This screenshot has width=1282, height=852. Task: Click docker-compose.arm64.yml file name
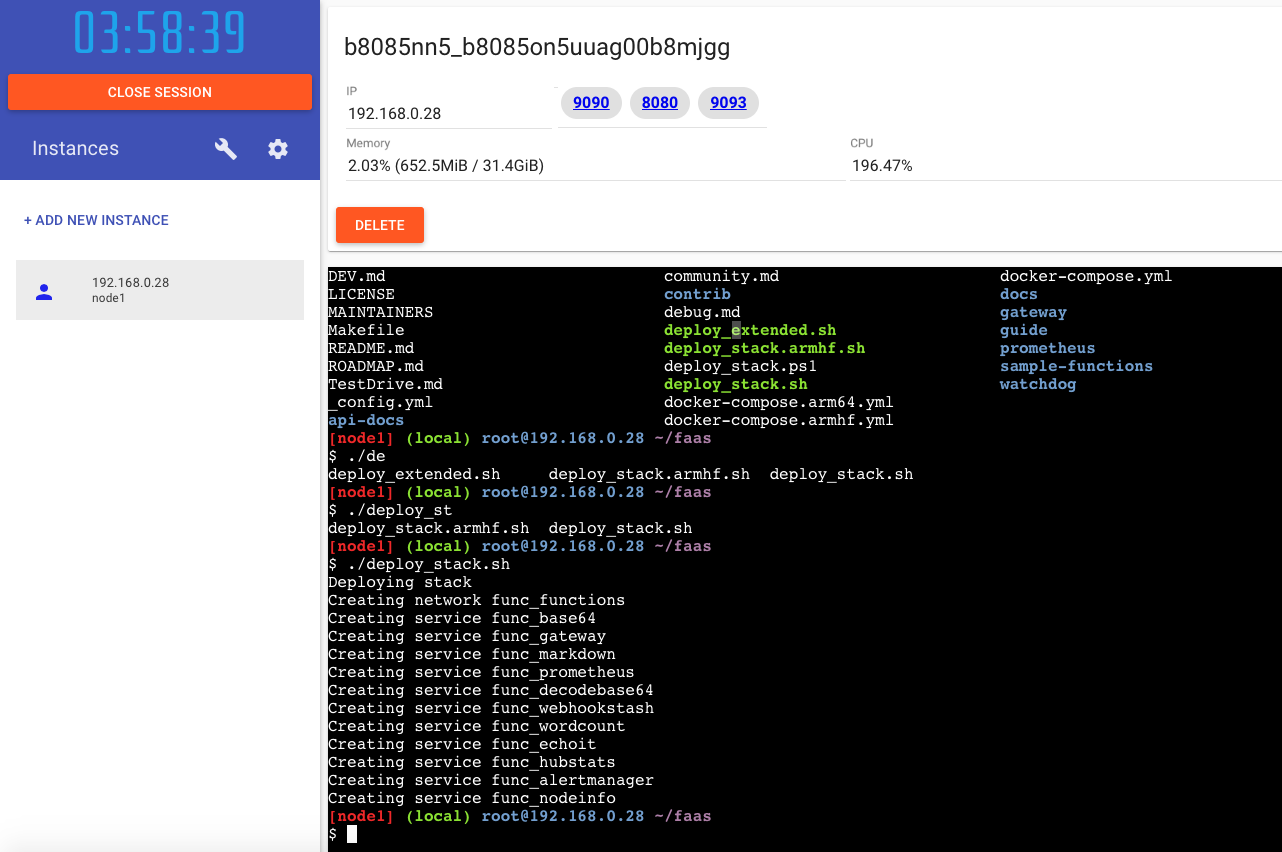[778, 402]
